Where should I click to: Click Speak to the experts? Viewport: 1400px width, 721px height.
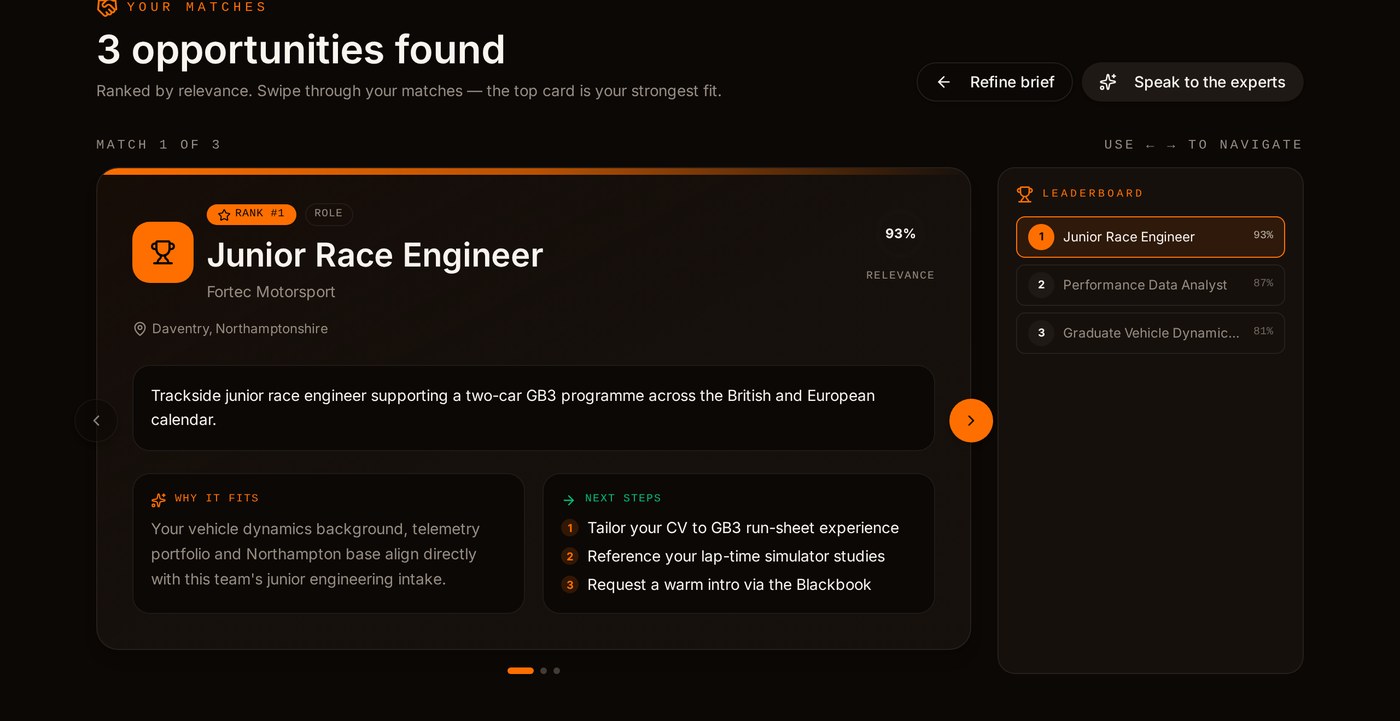point(1193,82)
